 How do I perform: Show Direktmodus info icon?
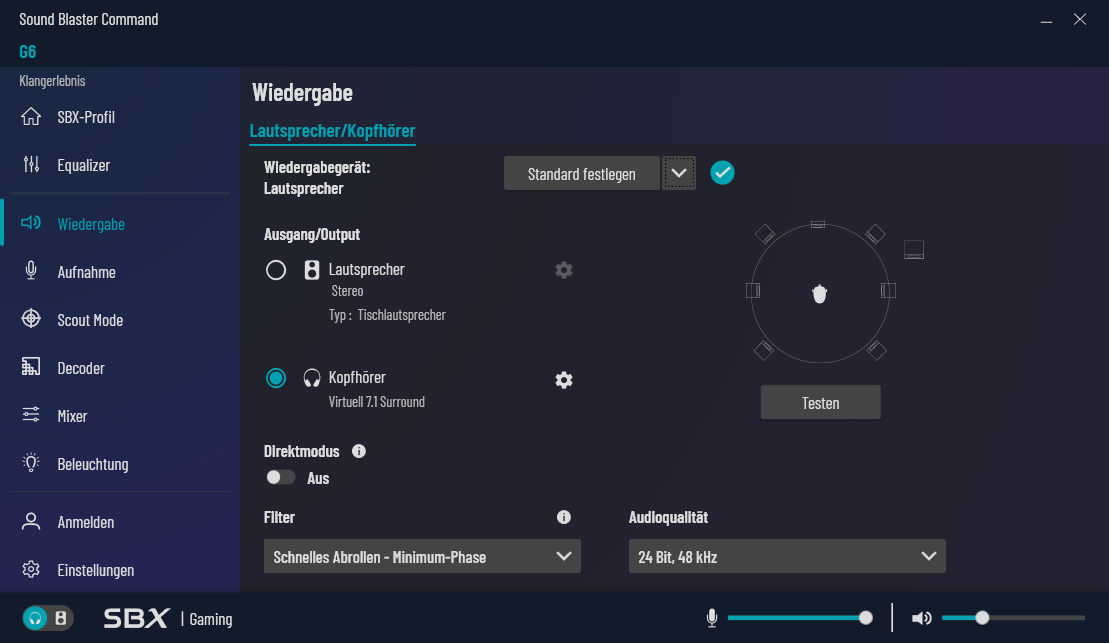[x=359, y=451]
